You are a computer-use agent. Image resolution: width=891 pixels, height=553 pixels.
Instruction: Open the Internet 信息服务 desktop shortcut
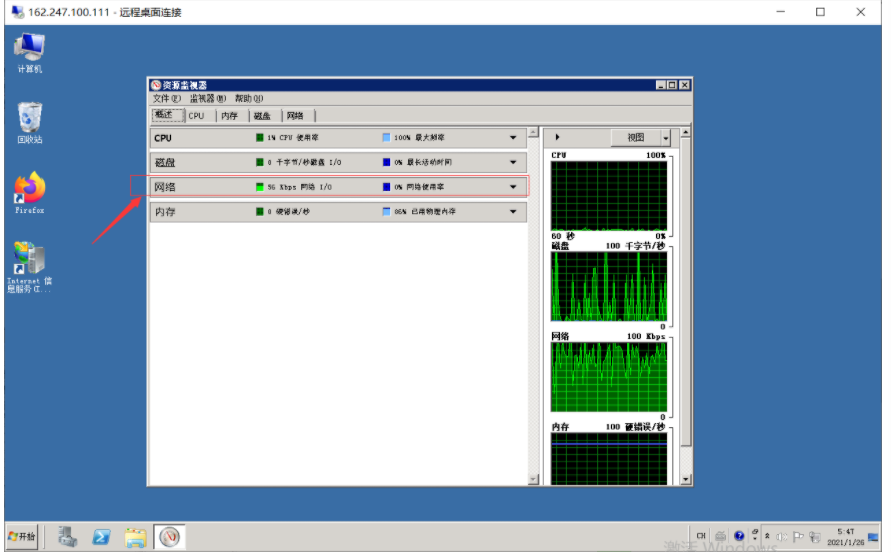(x=30, y=262)
